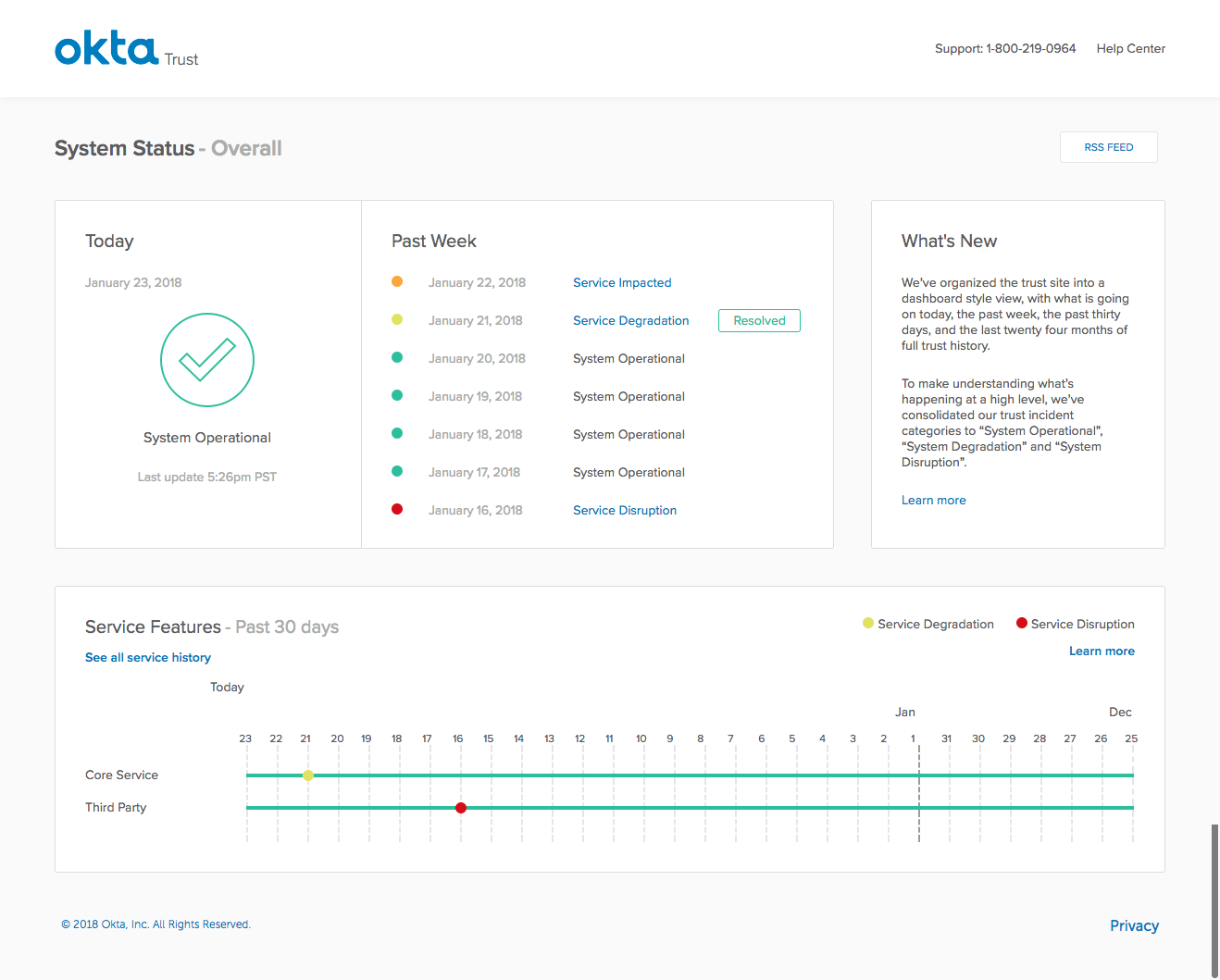Click the yellow degradation marker on Core Service timeline
This screenshot has height=980, width=1220.
pyautogui.click(x=308, y=775)
